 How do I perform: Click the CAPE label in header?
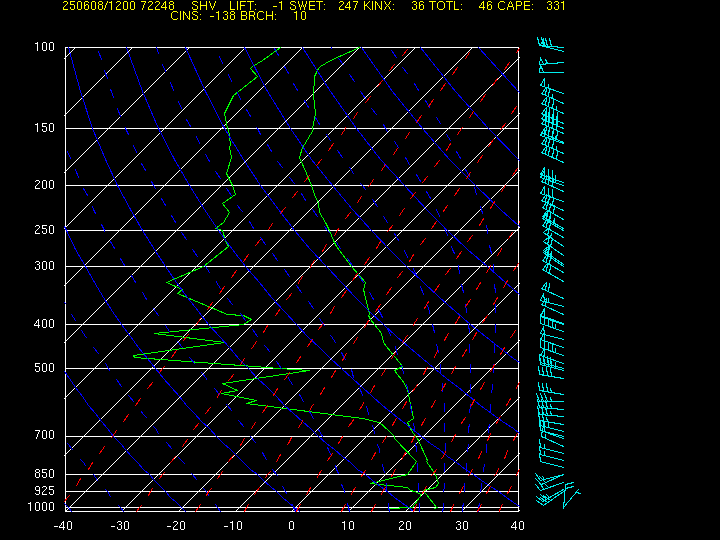click(x=515, y=6)
